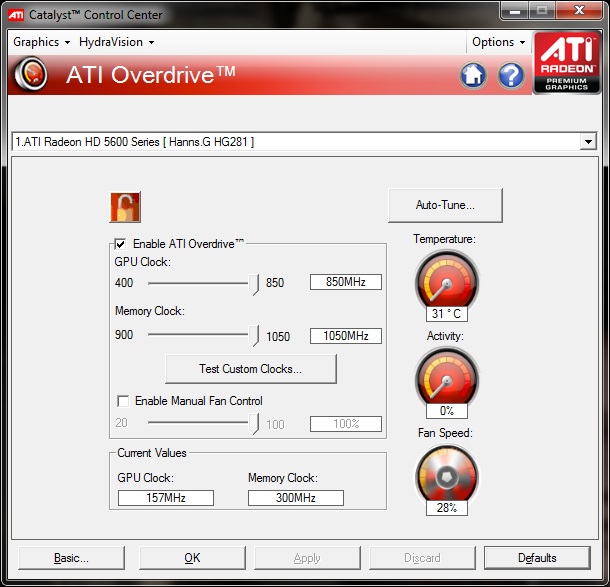Click the Auto-Tune... button
This screenshot has width=610, height=587.
click(x=445, y=205)
